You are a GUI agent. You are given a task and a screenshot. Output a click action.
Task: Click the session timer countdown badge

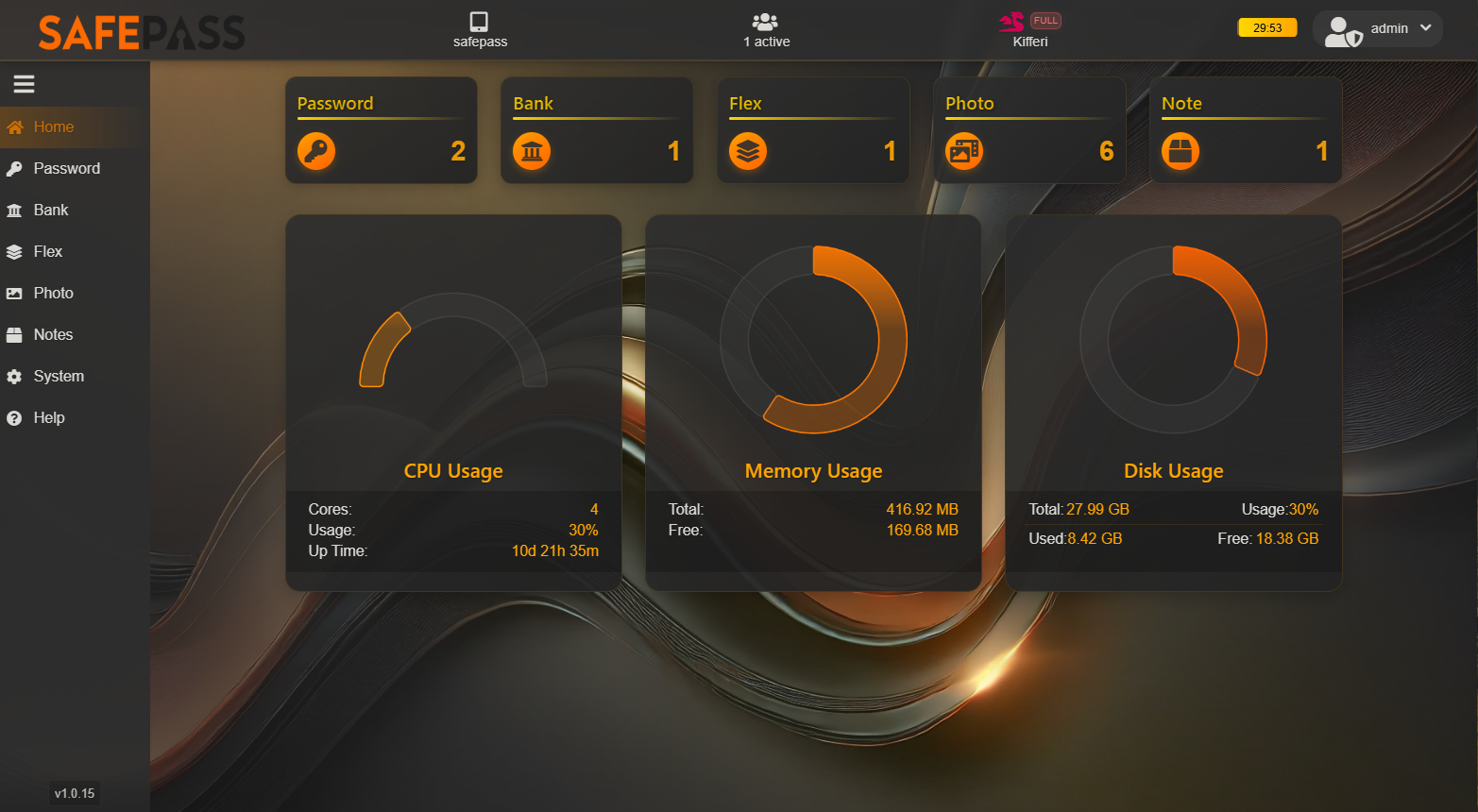(1267, 28)
